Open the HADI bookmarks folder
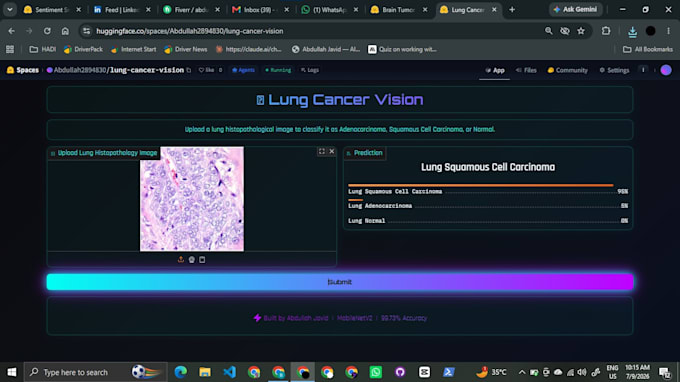The image size is (680, 382). point(42,49)
